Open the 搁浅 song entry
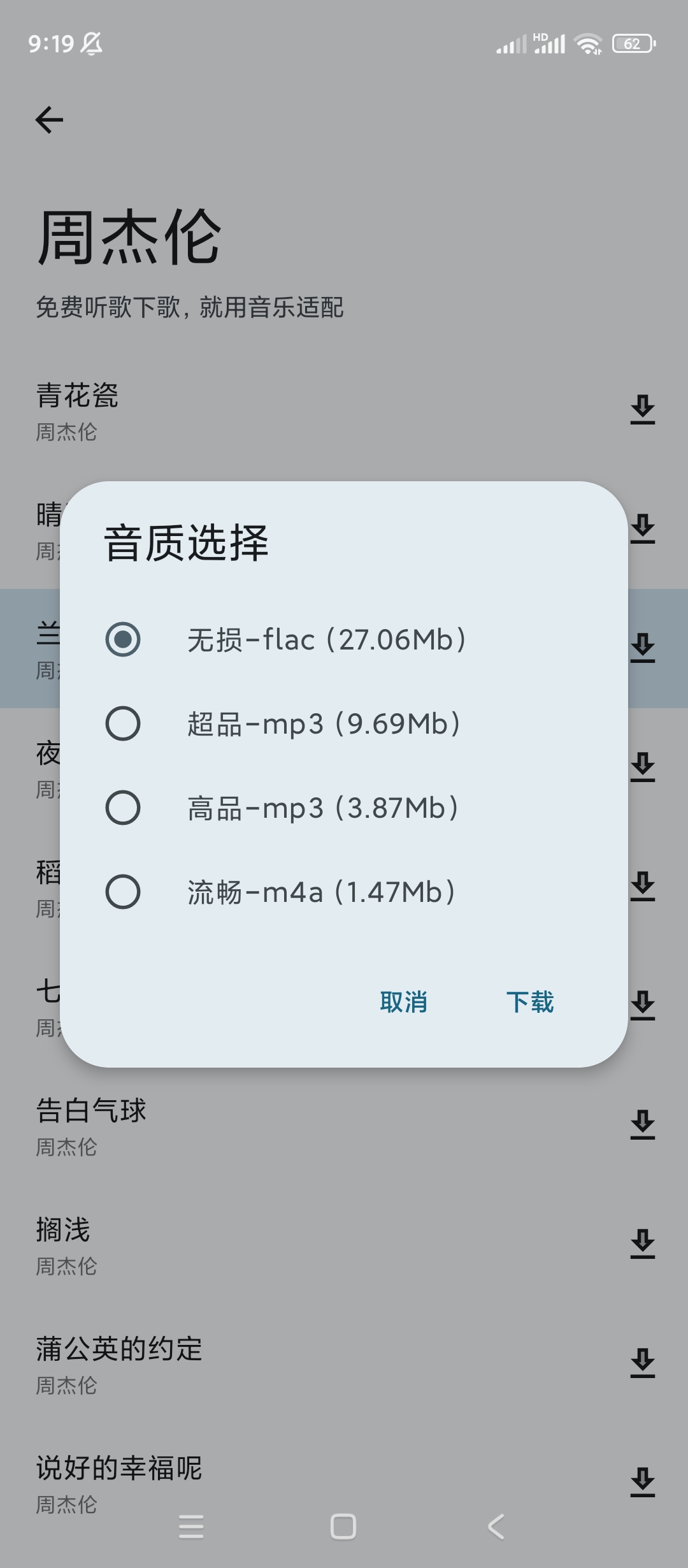Image resolution: width=688 pixels, height=1568 pixels. tap(63, 1230)
